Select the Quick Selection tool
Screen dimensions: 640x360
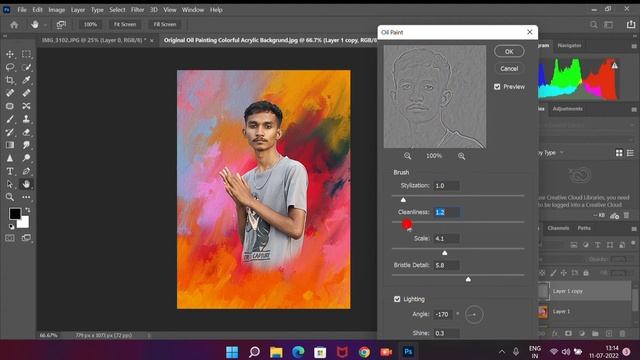(x=26, y=67)
